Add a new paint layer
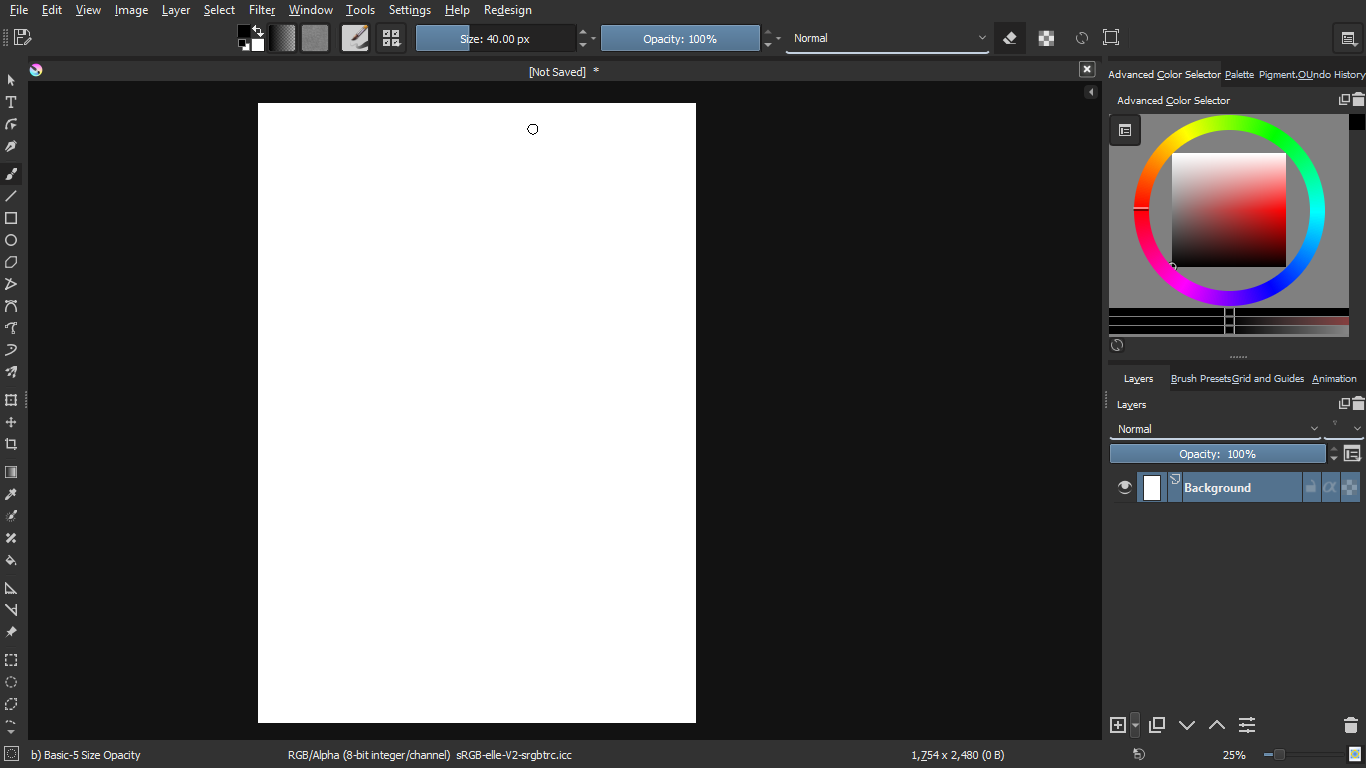This screenshot has width=1366, height=768. tap(1118, 725)
